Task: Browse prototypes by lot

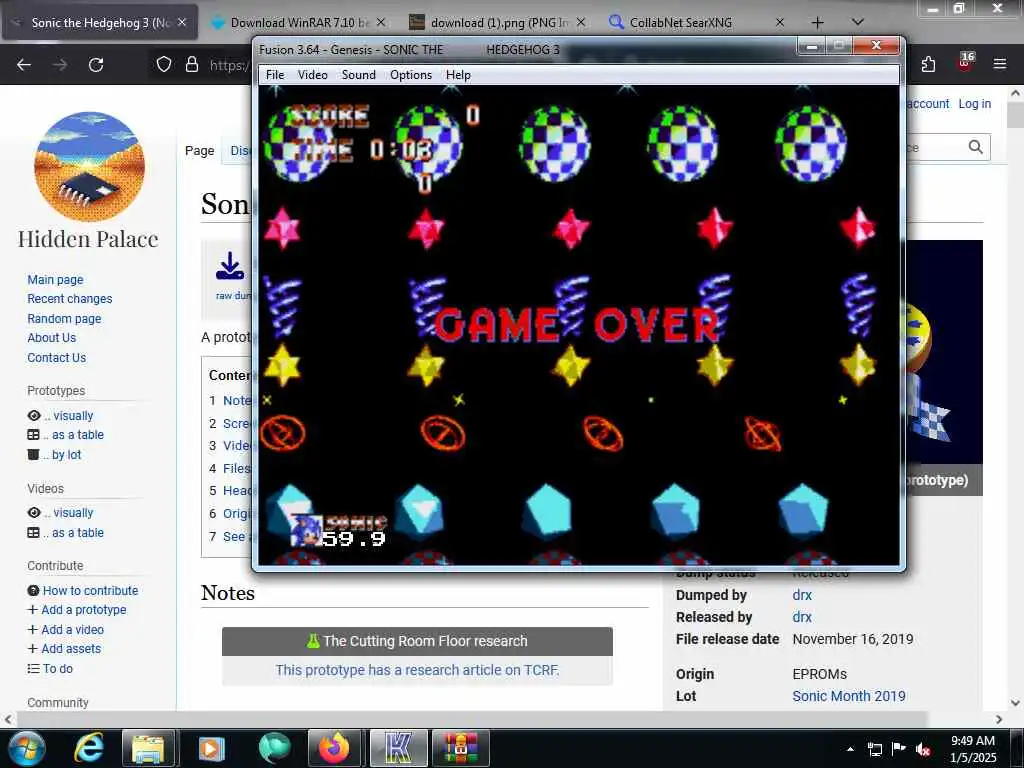Action: point(67,455)
